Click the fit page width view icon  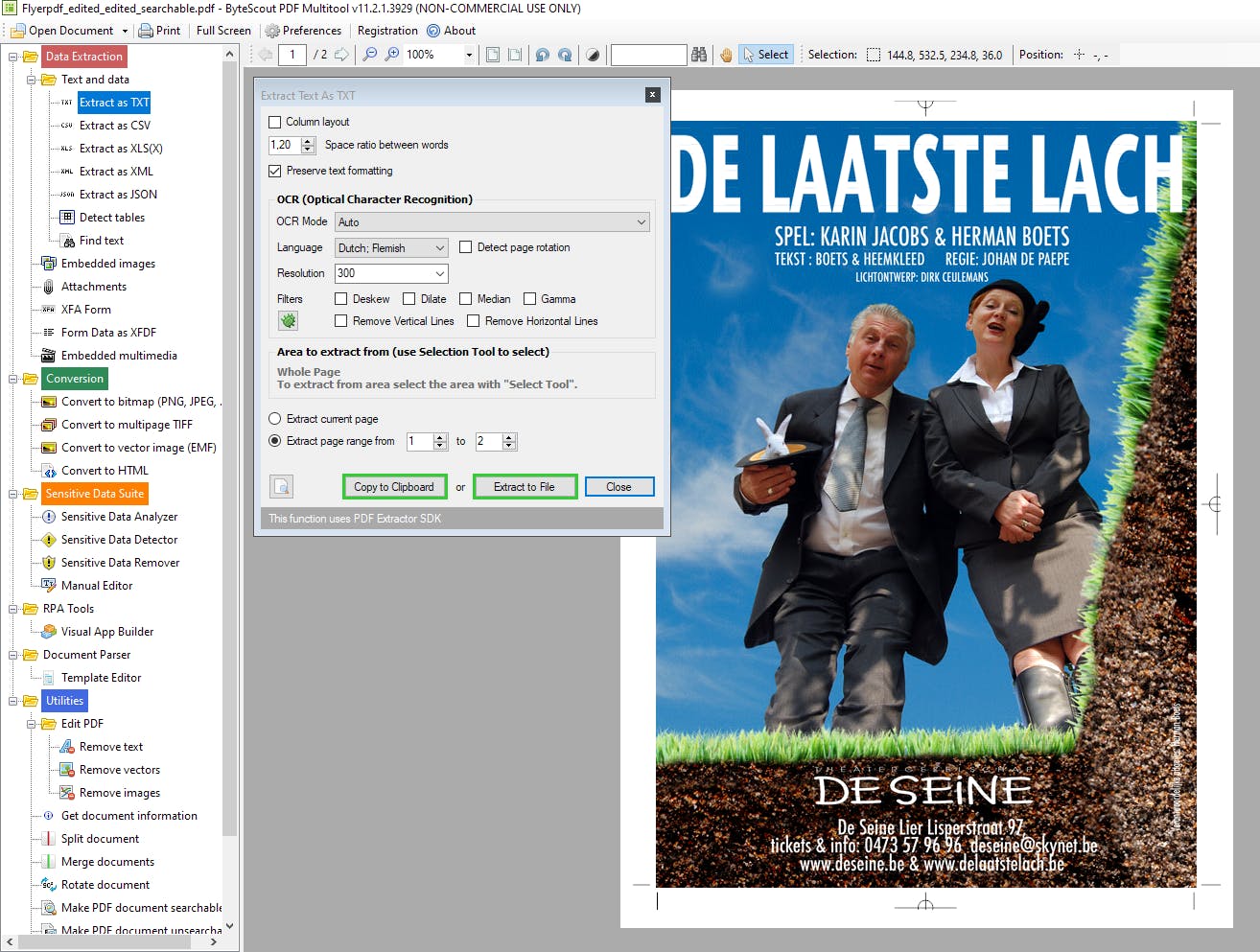[x=515, y=55]
